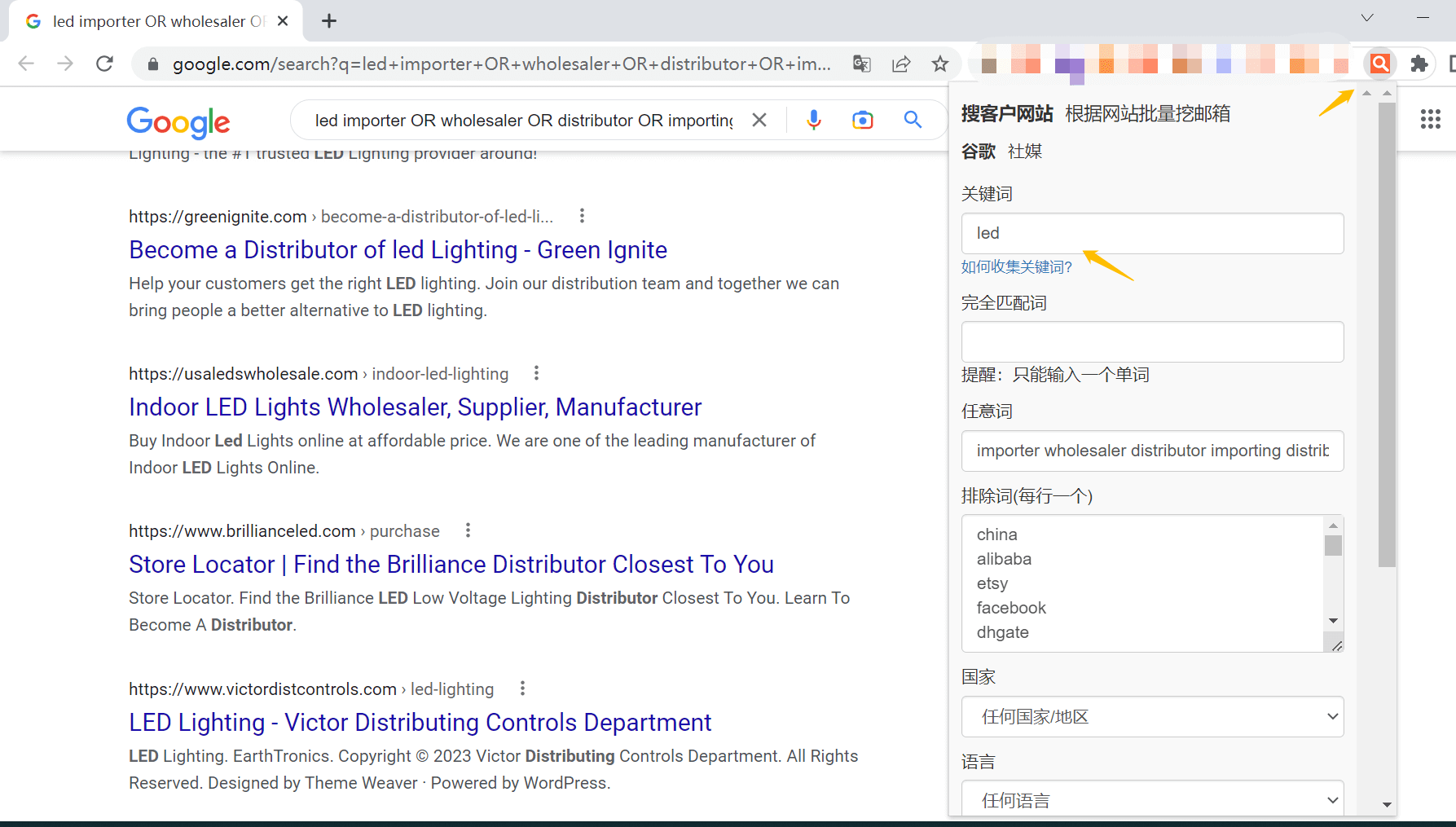Image resolution: width=1456 pixels, height=827 pixels.
Task: Open LED Lighting Victor Distributing result
Action: click(420, 723)
